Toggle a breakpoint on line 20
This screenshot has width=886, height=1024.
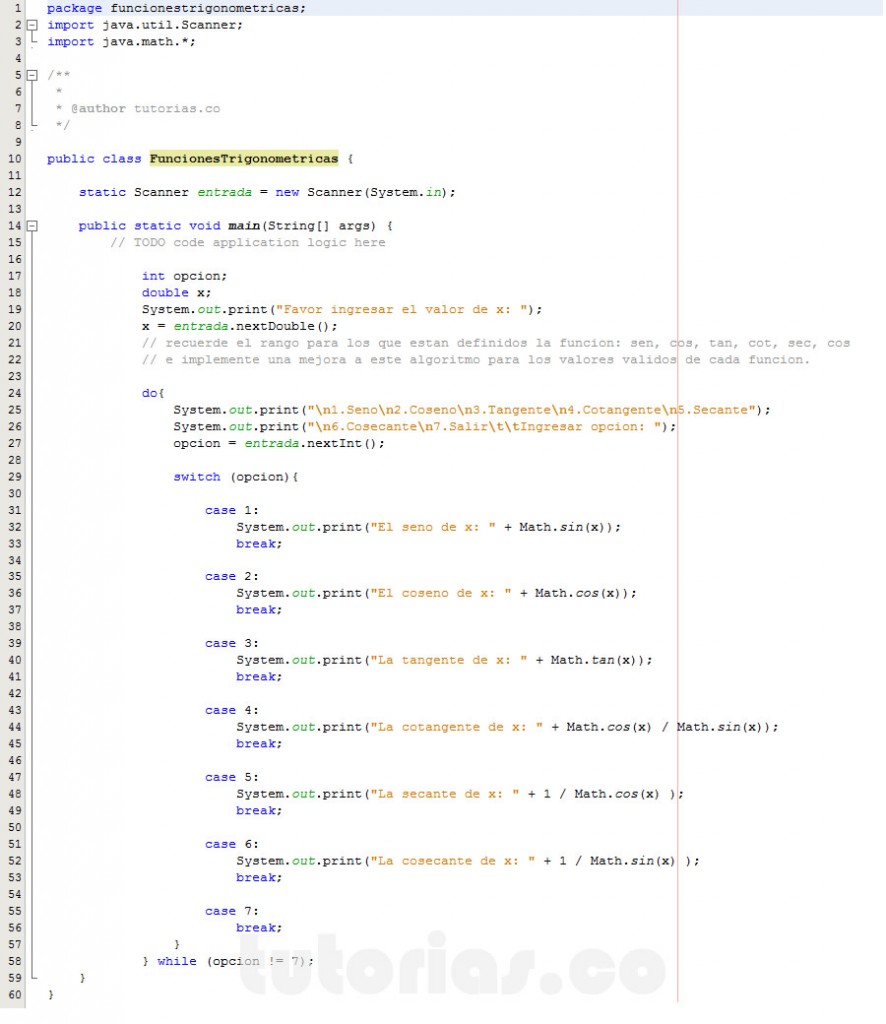click(x=13, y=326)
